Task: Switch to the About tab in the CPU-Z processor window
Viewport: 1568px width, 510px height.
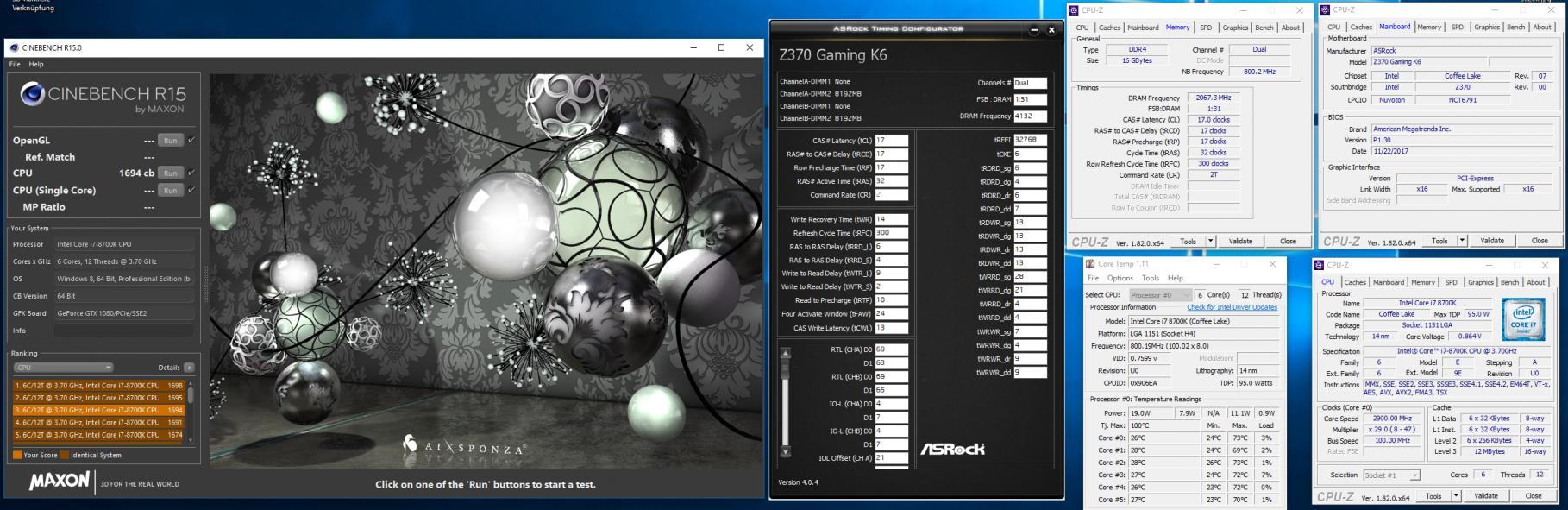Action: pos(1536,282)
